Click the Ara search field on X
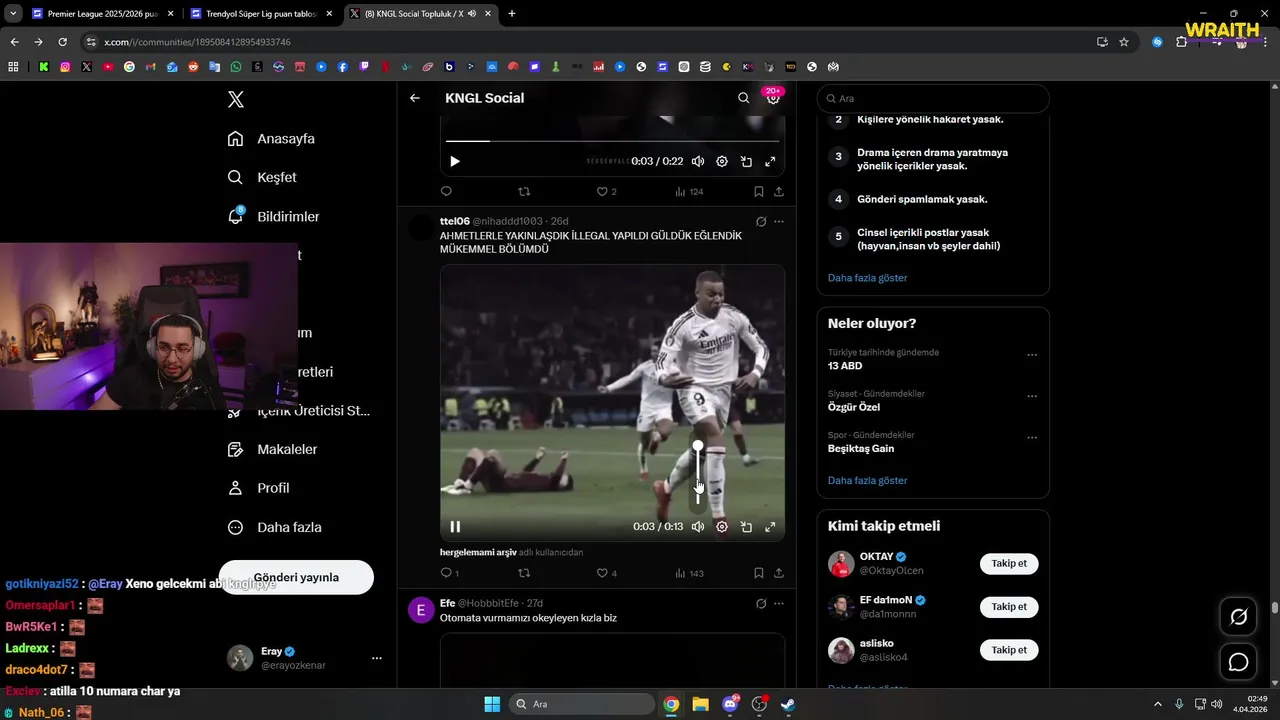 933,99
